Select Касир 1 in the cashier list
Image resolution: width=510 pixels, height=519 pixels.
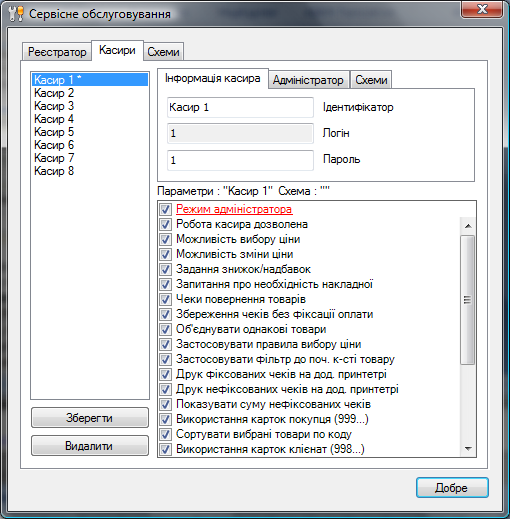pos(90,80)
